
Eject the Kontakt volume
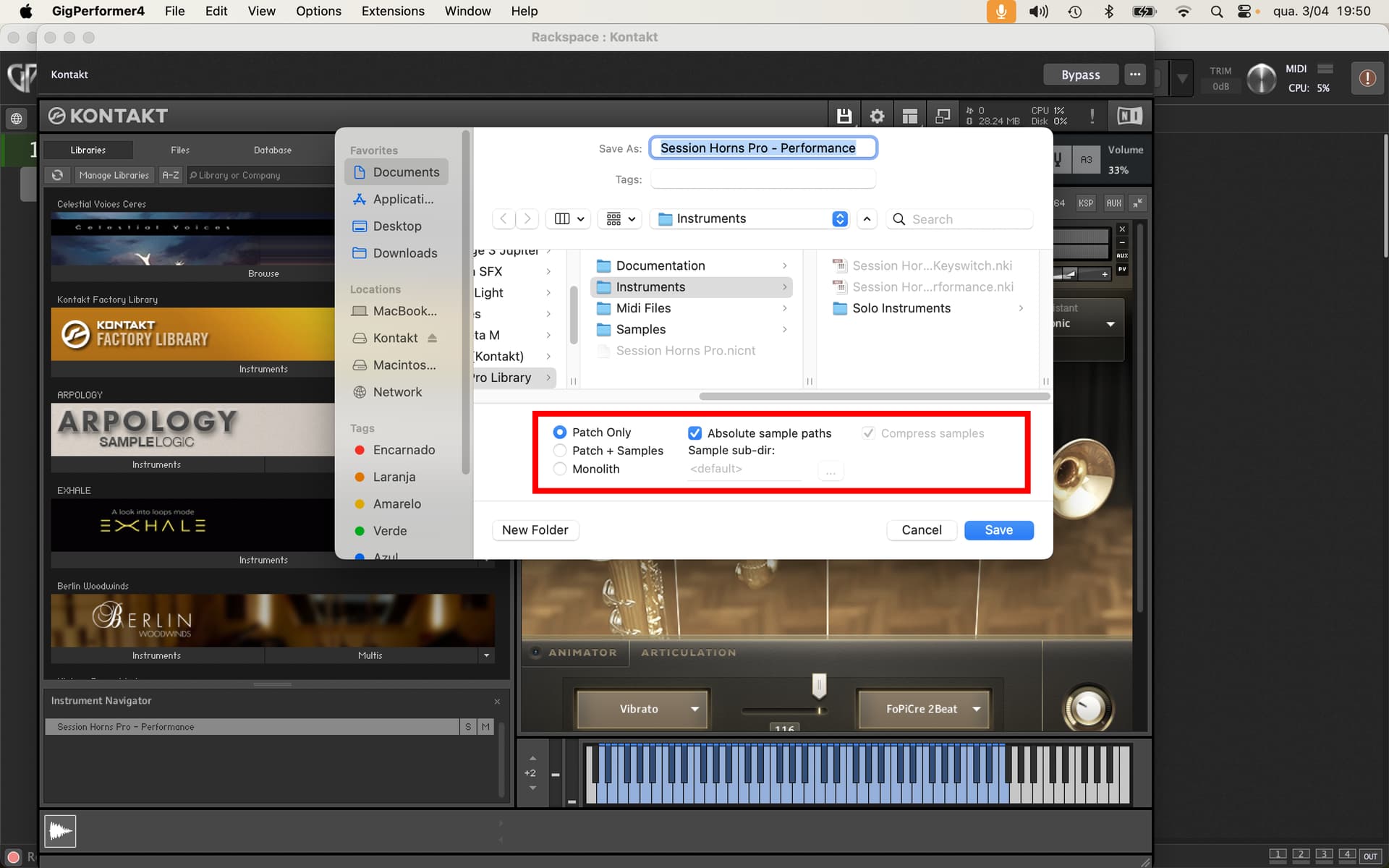[433, 338]
